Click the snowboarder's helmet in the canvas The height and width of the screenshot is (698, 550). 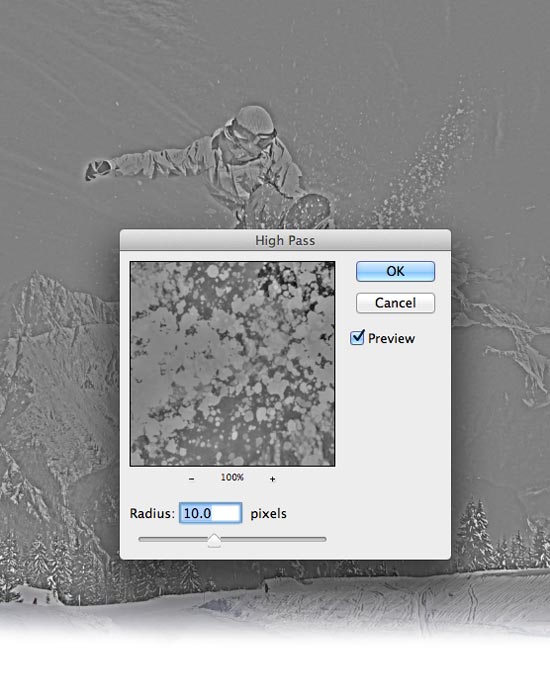click(x=254, y=120)
